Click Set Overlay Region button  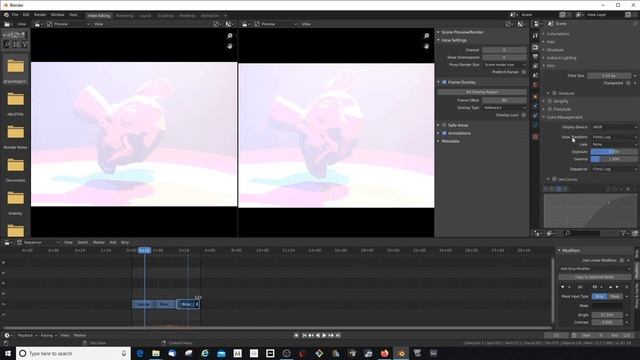point(482,92)
